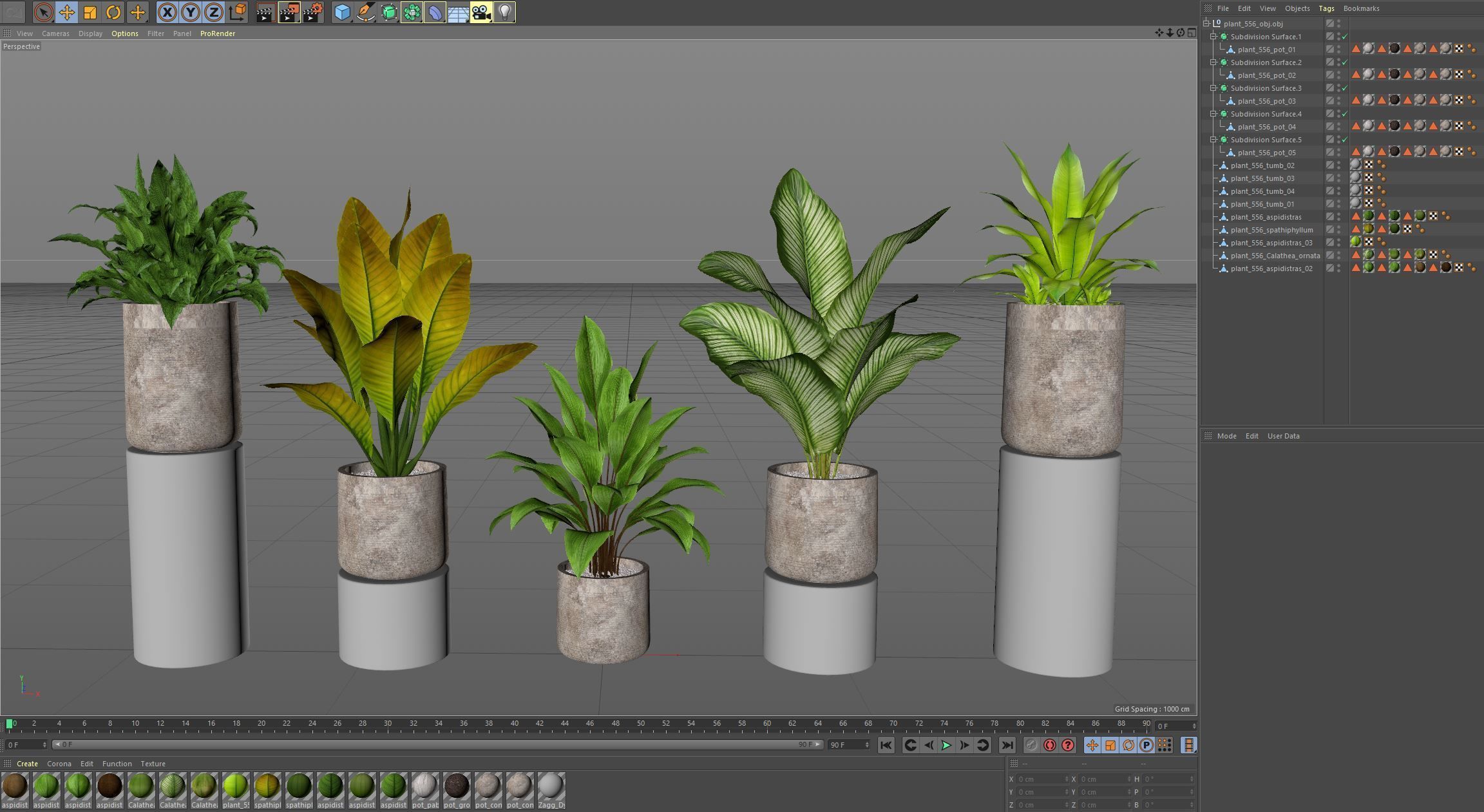Image resolution: width=1484 pixels, height=812 pixels.
Task: Click the Render to Picture Viewer icon
Action: [x=289, y=12]
